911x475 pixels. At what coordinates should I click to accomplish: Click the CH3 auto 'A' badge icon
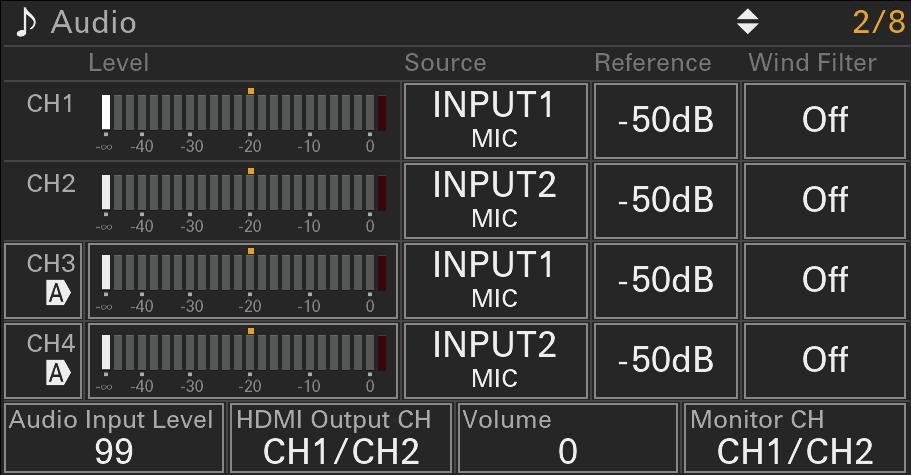pyautogui.click(x=59, y=292)
